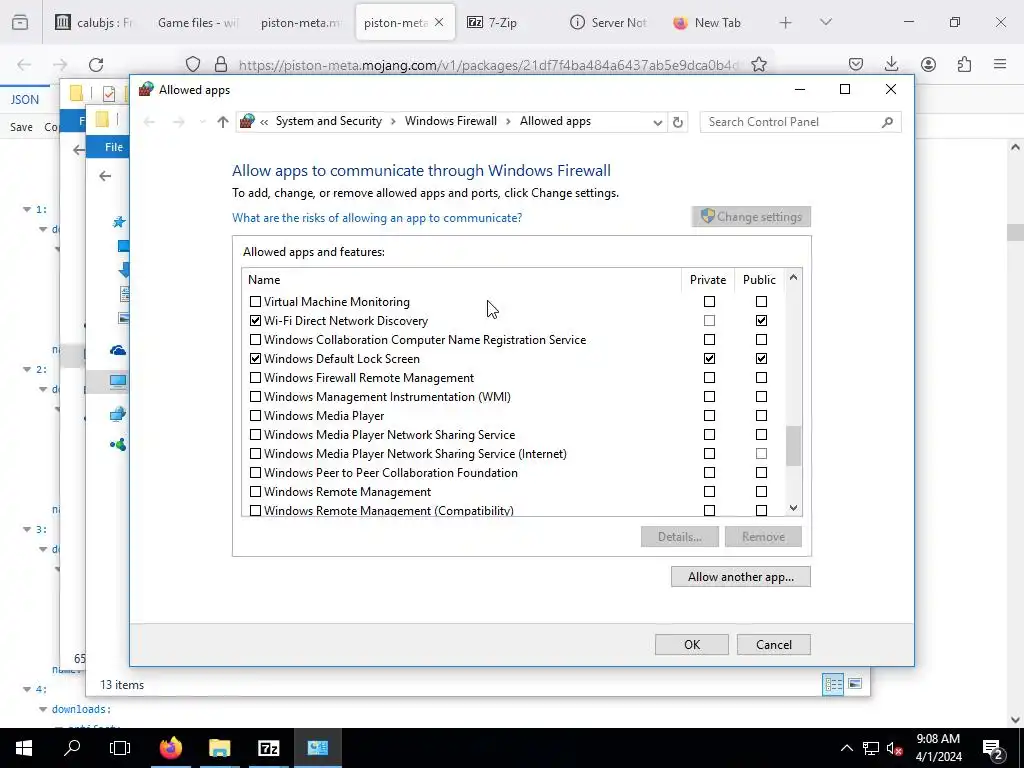The width and height of the screenshot is (1024, 768).
Task: Uncheck Windows Default Lock Screen
Action: coord(255,359)
